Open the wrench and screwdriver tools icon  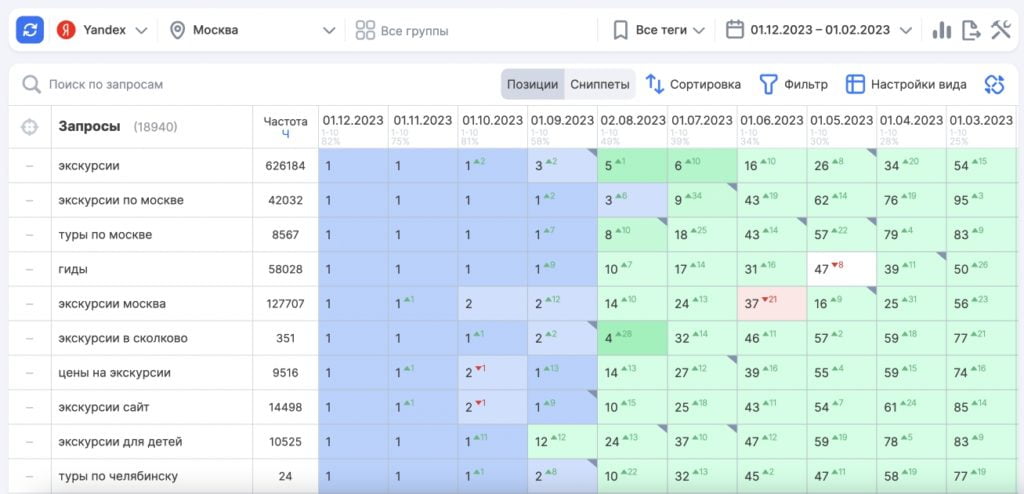point(1001,30)
